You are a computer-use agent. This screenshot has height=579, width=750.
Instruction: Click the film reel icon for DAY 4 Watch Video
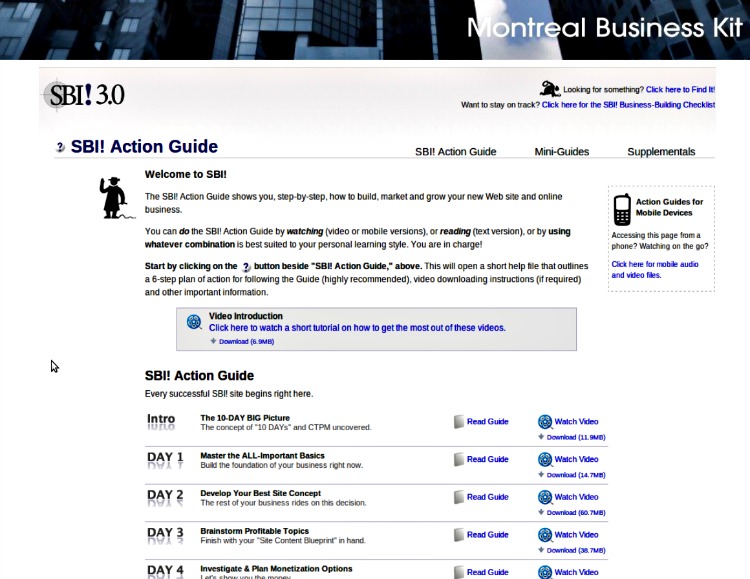[545, 572]
